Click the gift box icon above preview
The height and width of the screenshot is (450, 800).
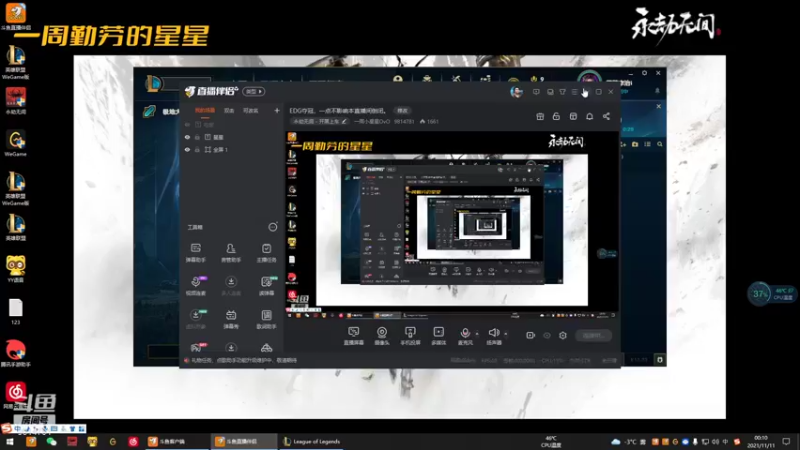pos(540,116)
